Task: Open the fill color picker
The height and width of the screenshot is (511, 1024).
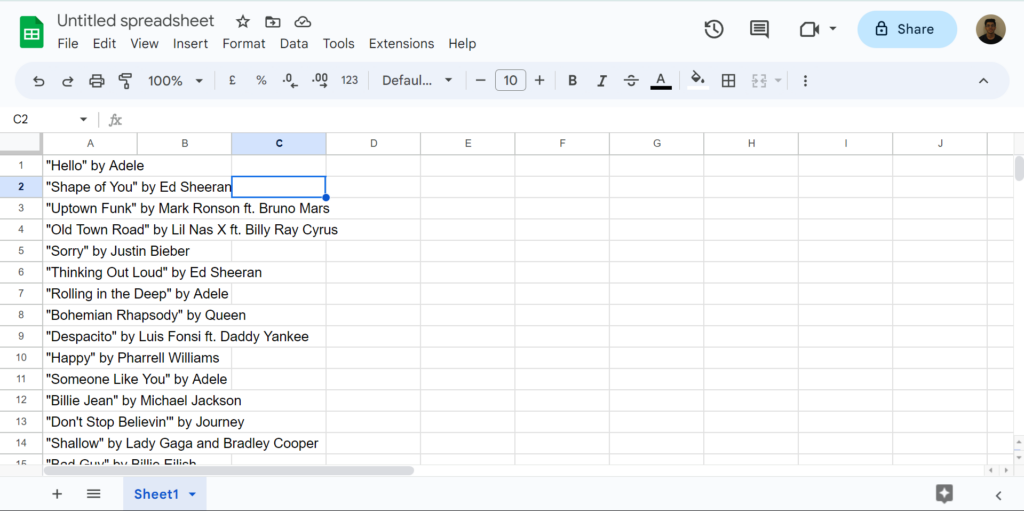Action: [x=698, y=80]
